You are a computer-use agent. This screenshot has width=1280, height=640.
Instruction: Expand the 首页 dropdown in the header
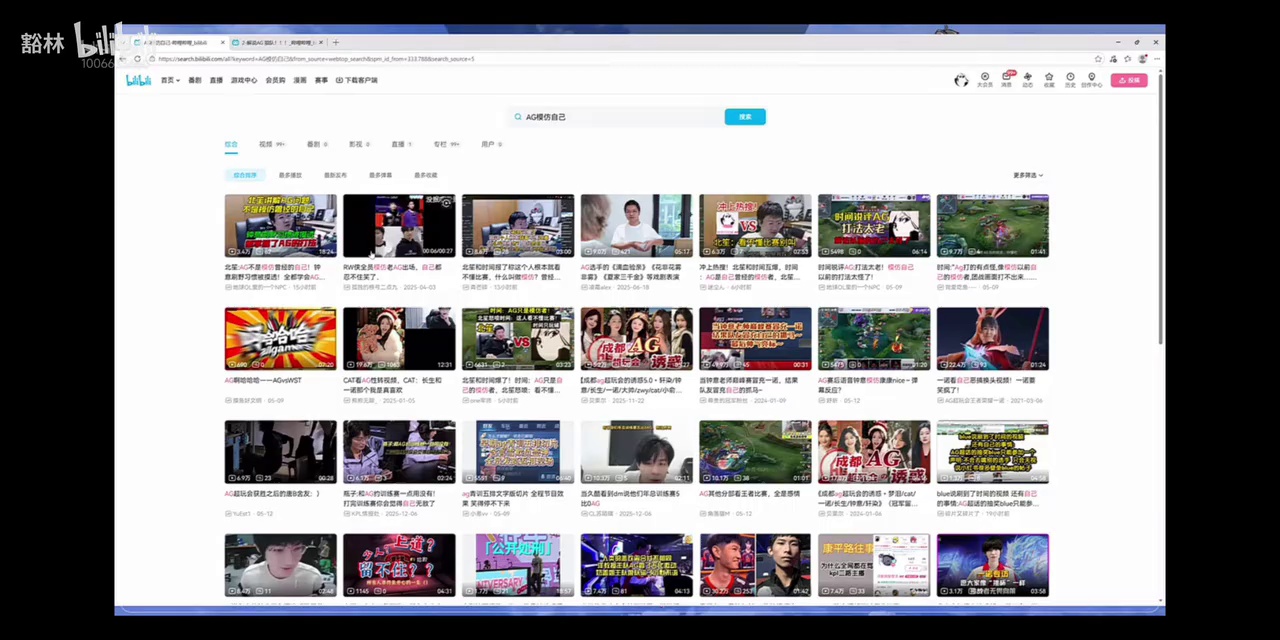click(170, 80)
